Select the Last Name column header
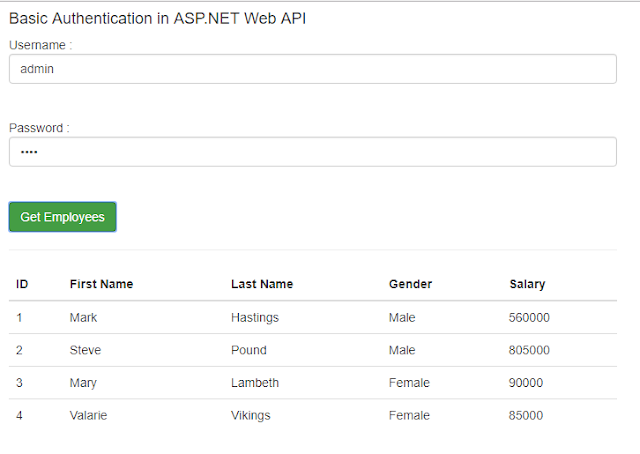This screenshot has height=454, width=640. [262, 284]
